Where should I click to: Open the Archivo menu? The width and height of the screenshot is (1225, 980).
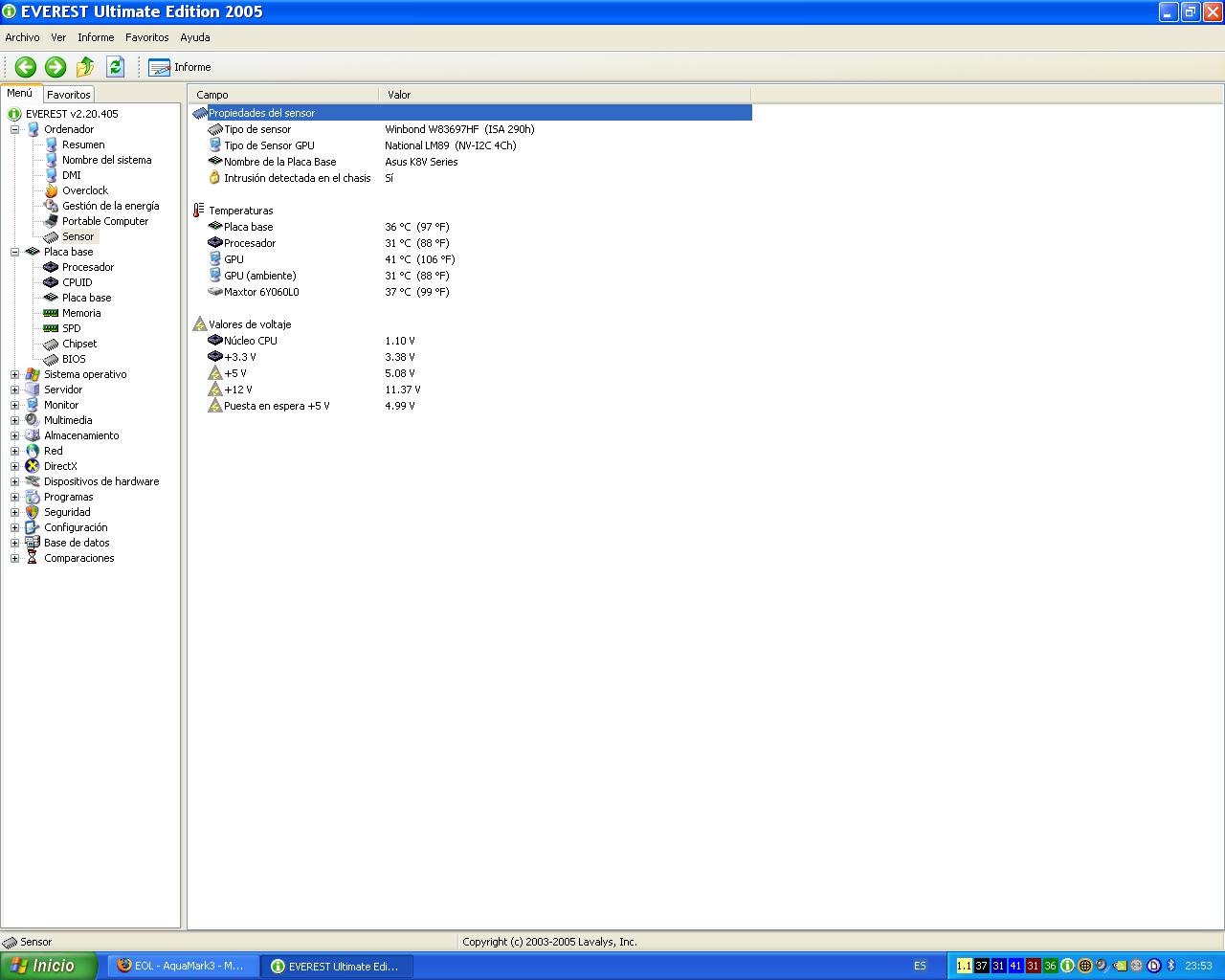(23, 37)
